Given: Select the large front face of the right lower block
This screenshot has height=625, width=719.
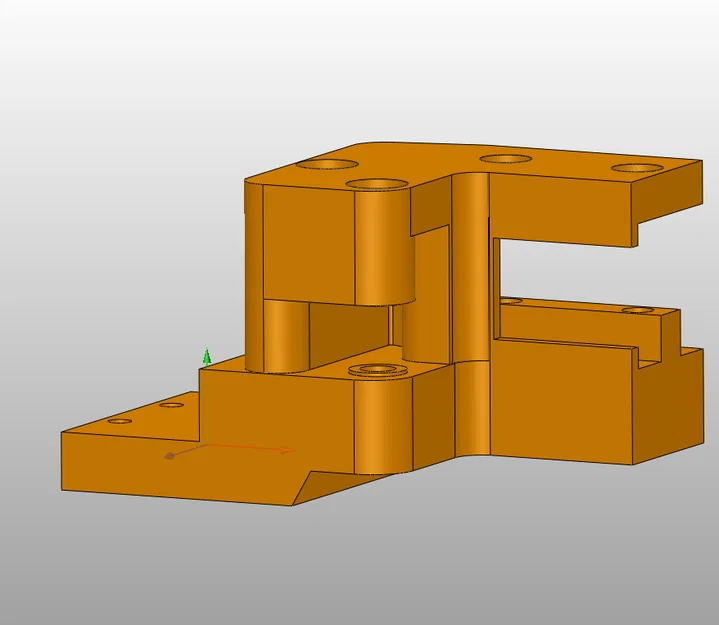Looking at the screenshot, I should click(x=562, y=400).
